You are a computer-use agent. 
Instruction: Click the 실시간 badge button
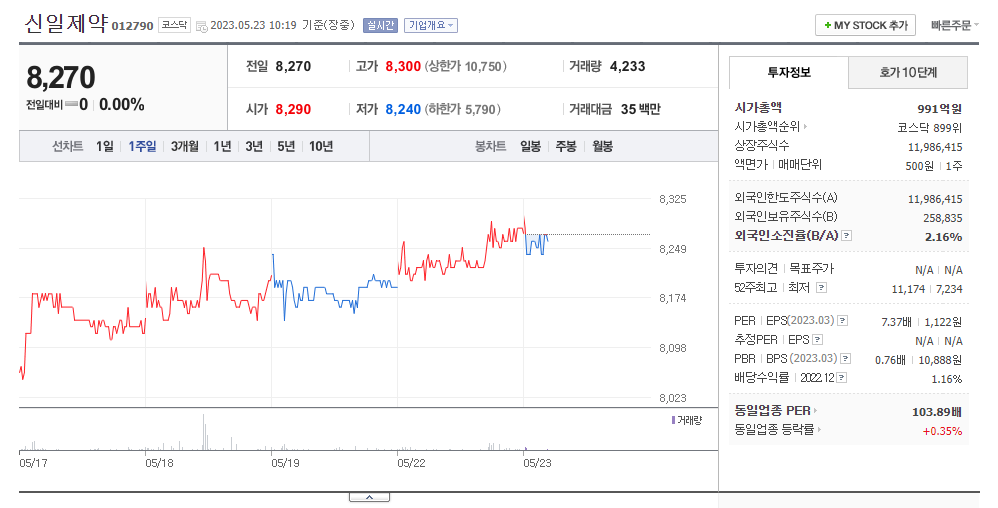(380, 25)
